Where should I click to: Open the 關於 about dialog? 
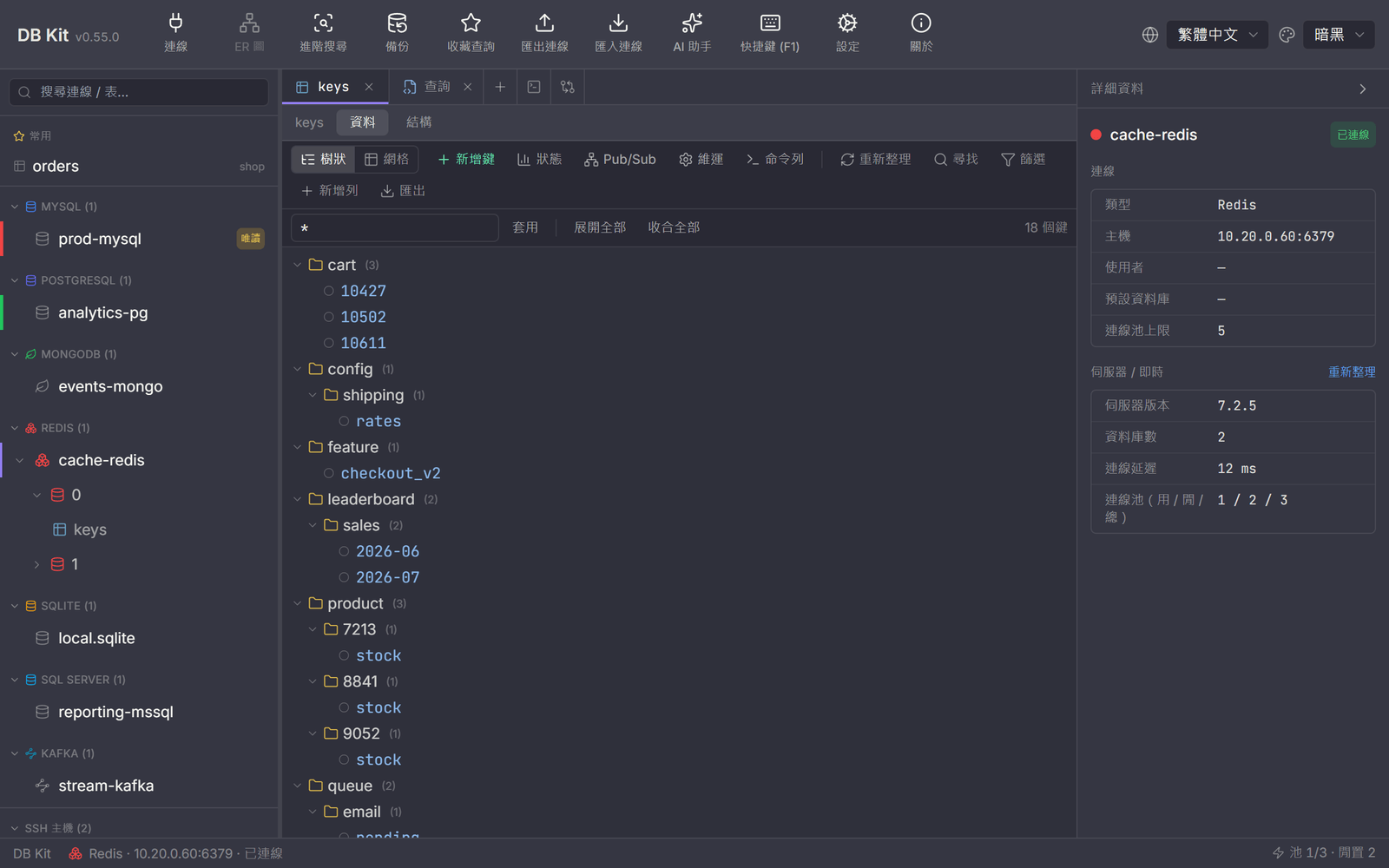[921, 34]
